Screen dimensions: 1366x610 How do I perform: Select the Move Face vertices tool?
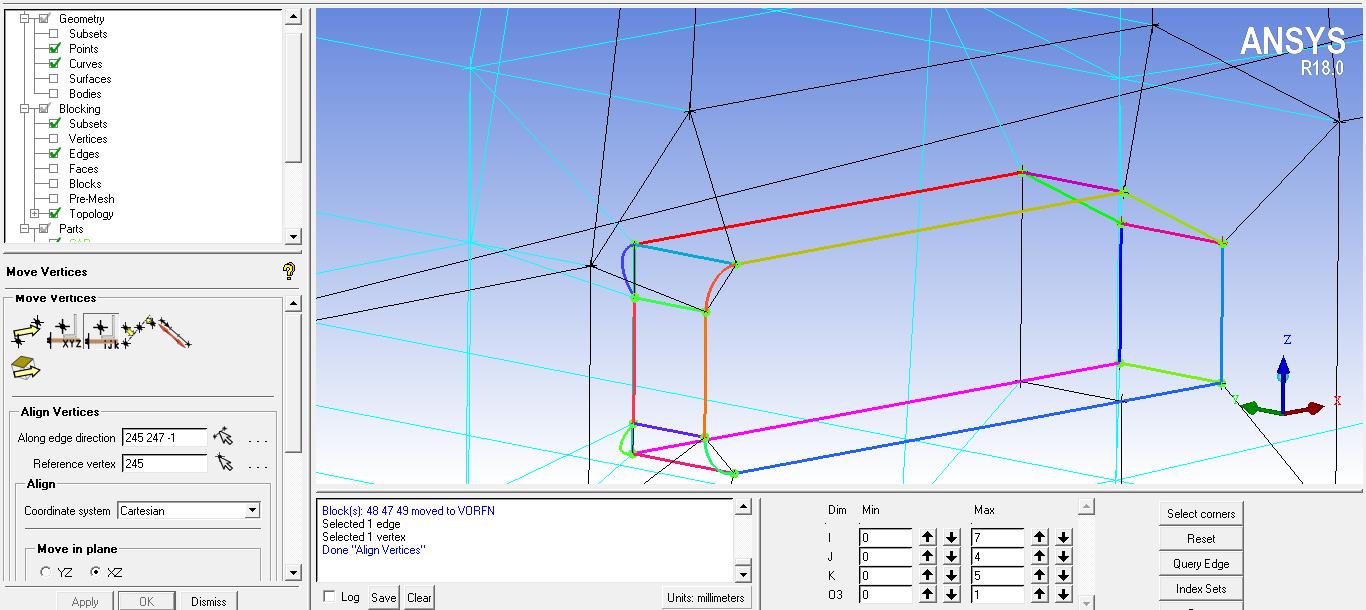25,367
